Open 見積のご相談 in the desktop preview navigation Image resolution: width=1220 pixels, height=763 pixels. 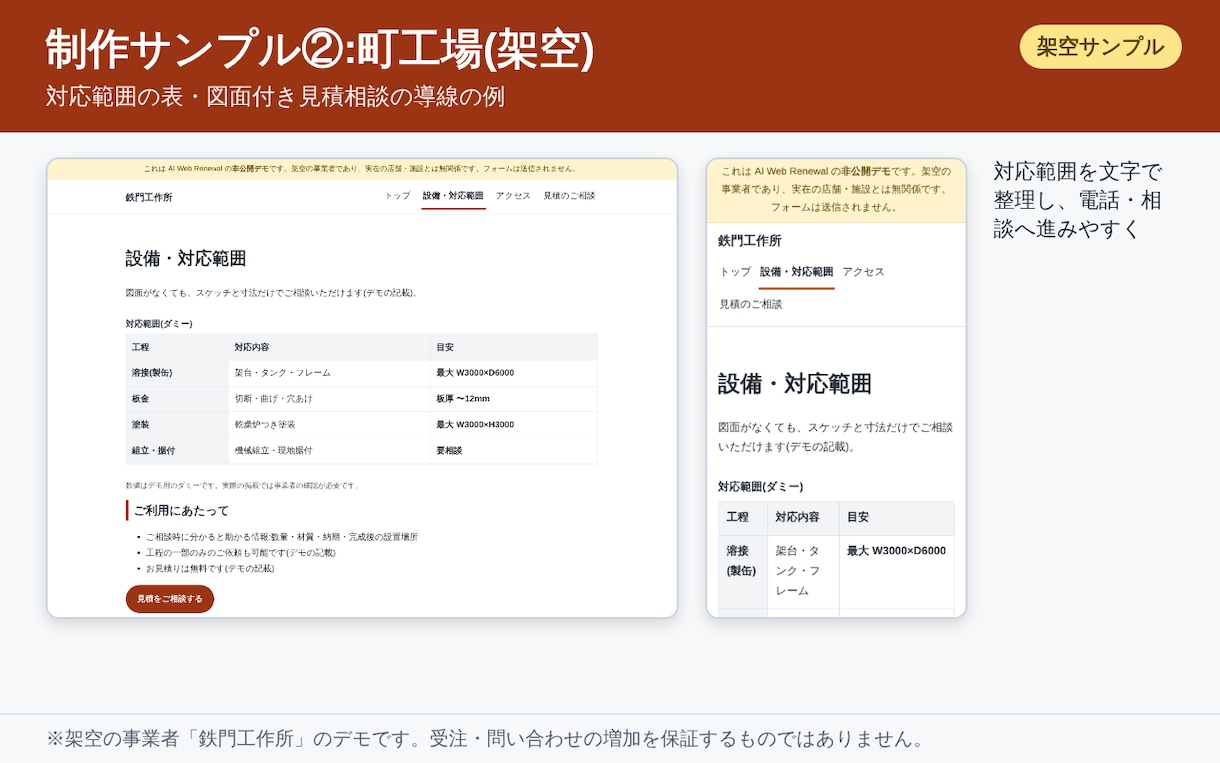(569, 196)
